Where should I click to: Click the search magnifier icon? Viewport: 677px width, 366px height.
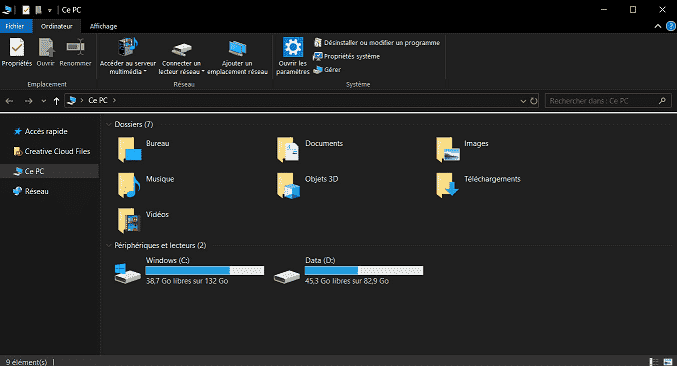[662, 101]
